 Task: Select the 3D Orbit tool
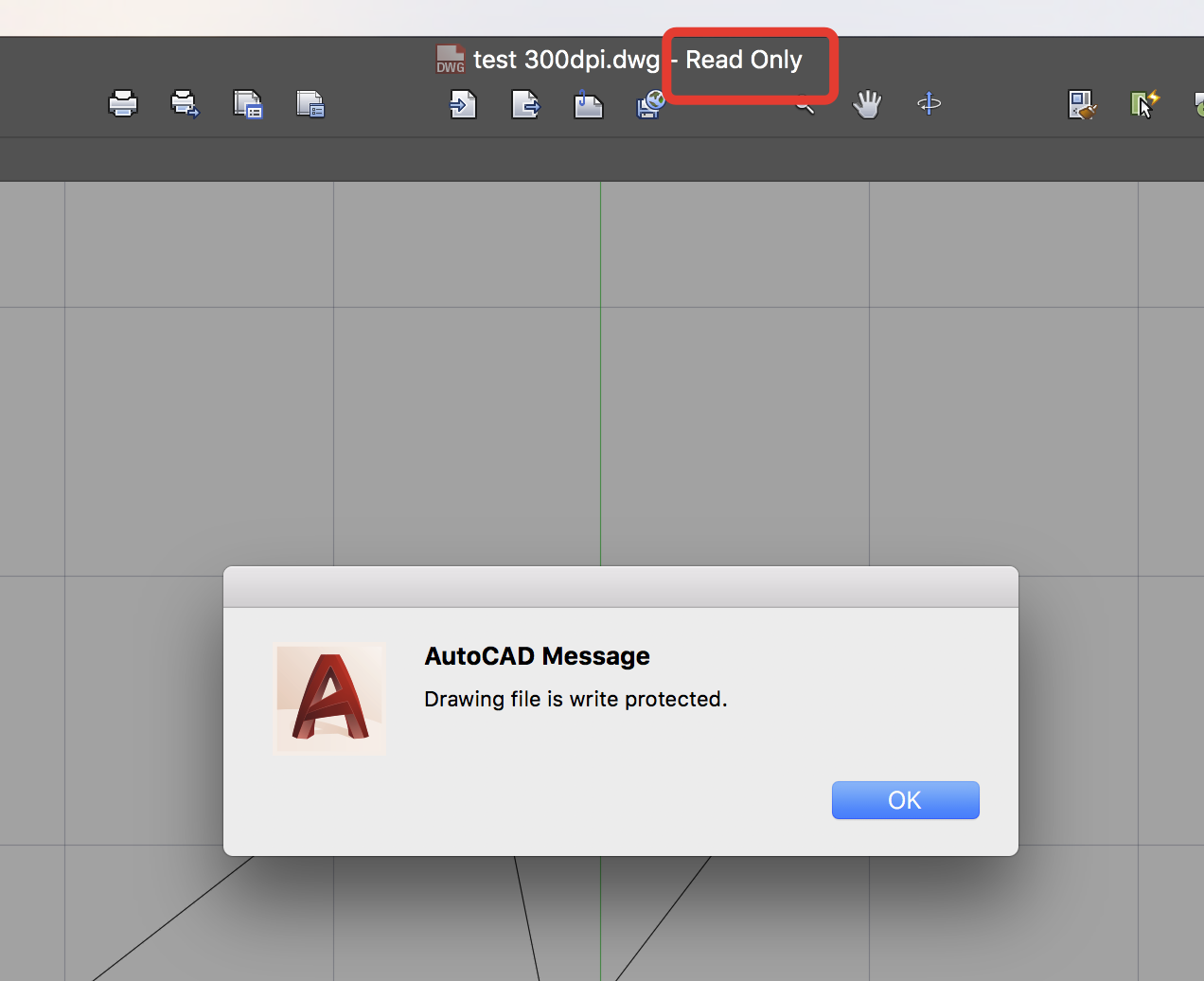(930, 103)
